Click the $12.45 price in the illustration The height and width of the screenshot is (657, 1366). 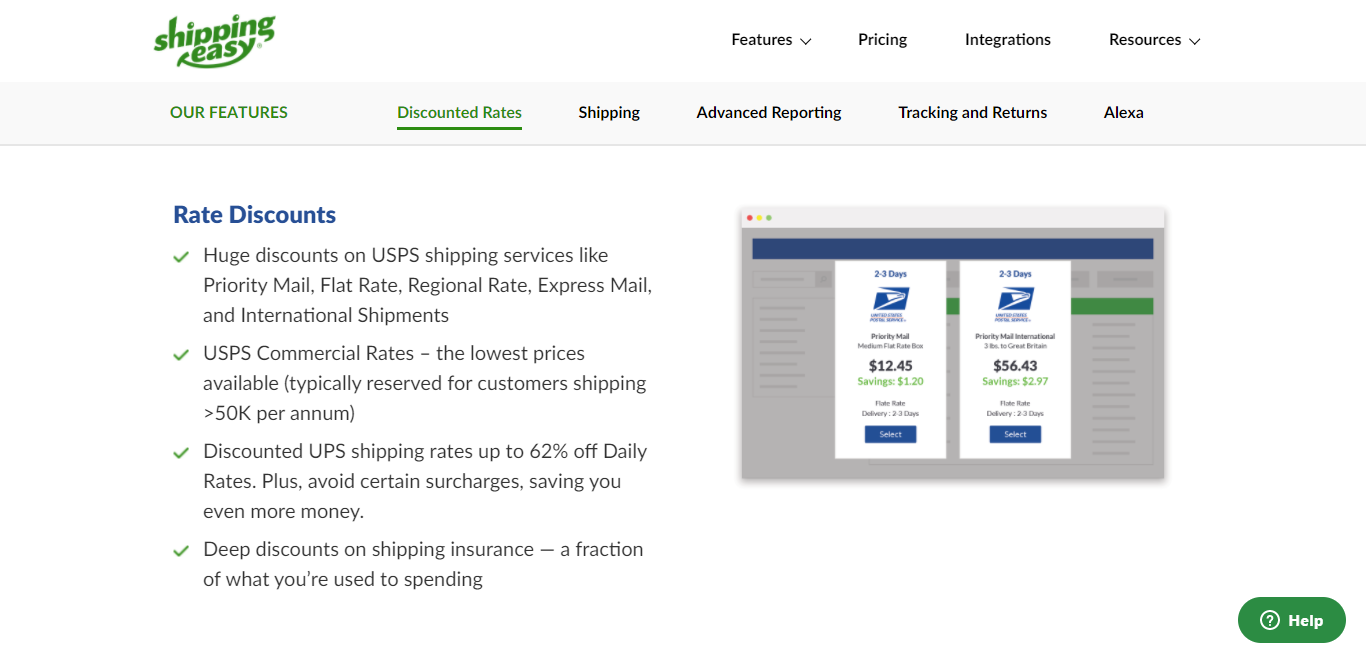click(890, 366)
